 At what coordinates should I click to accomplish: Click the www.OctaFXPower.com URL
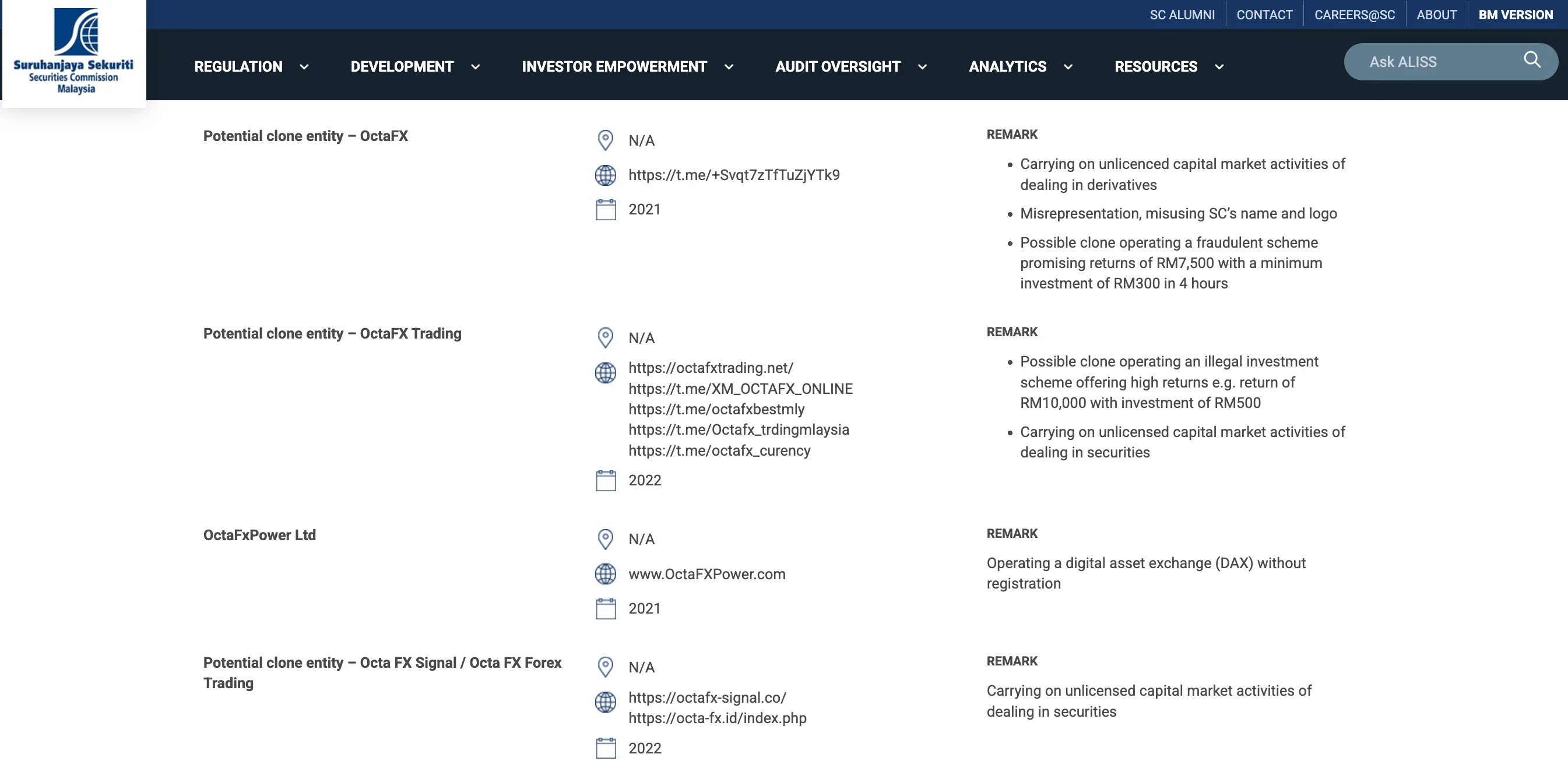706,573
